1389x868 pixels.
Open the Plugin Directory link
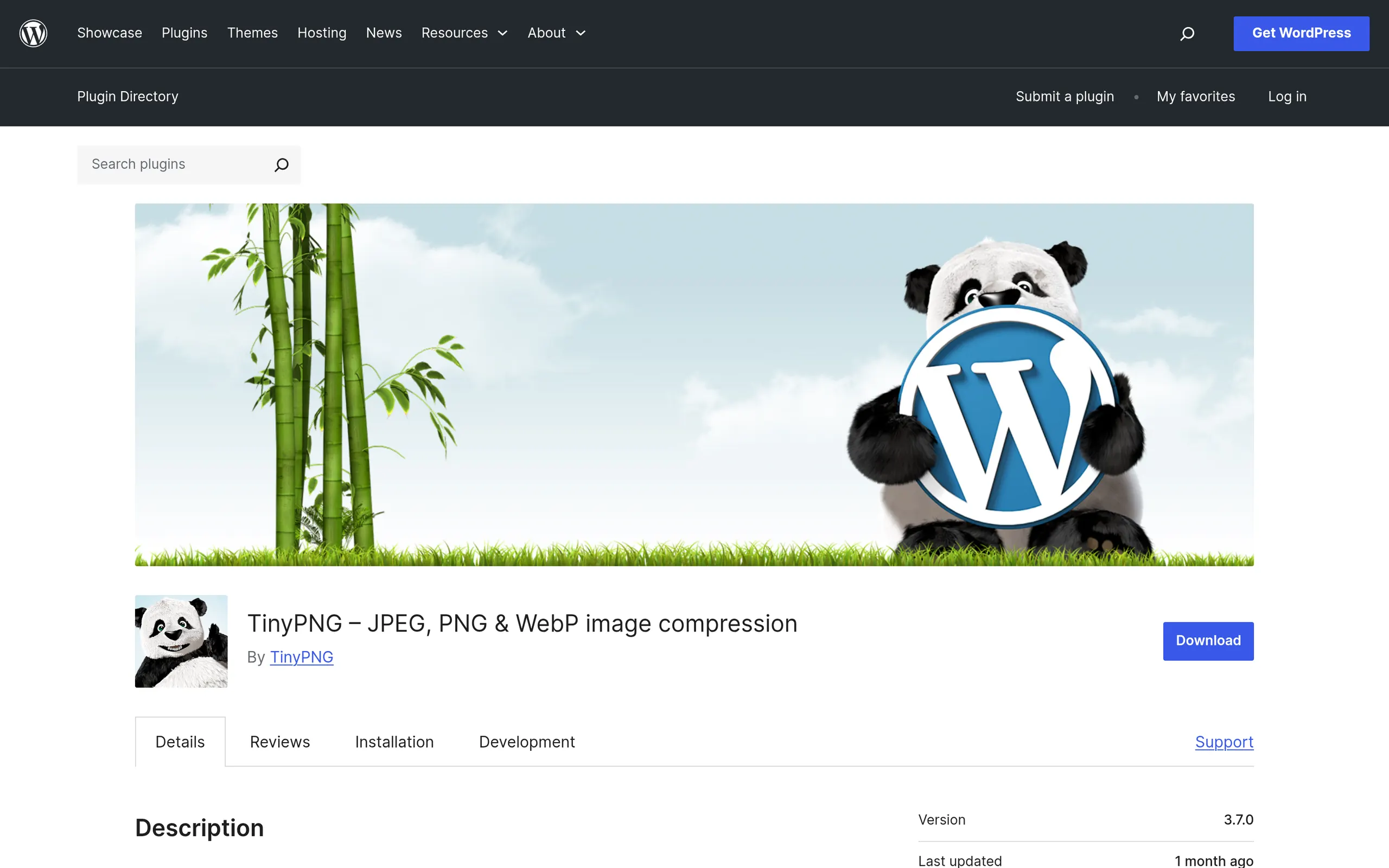pyautogui.click(x=128, y=97)
